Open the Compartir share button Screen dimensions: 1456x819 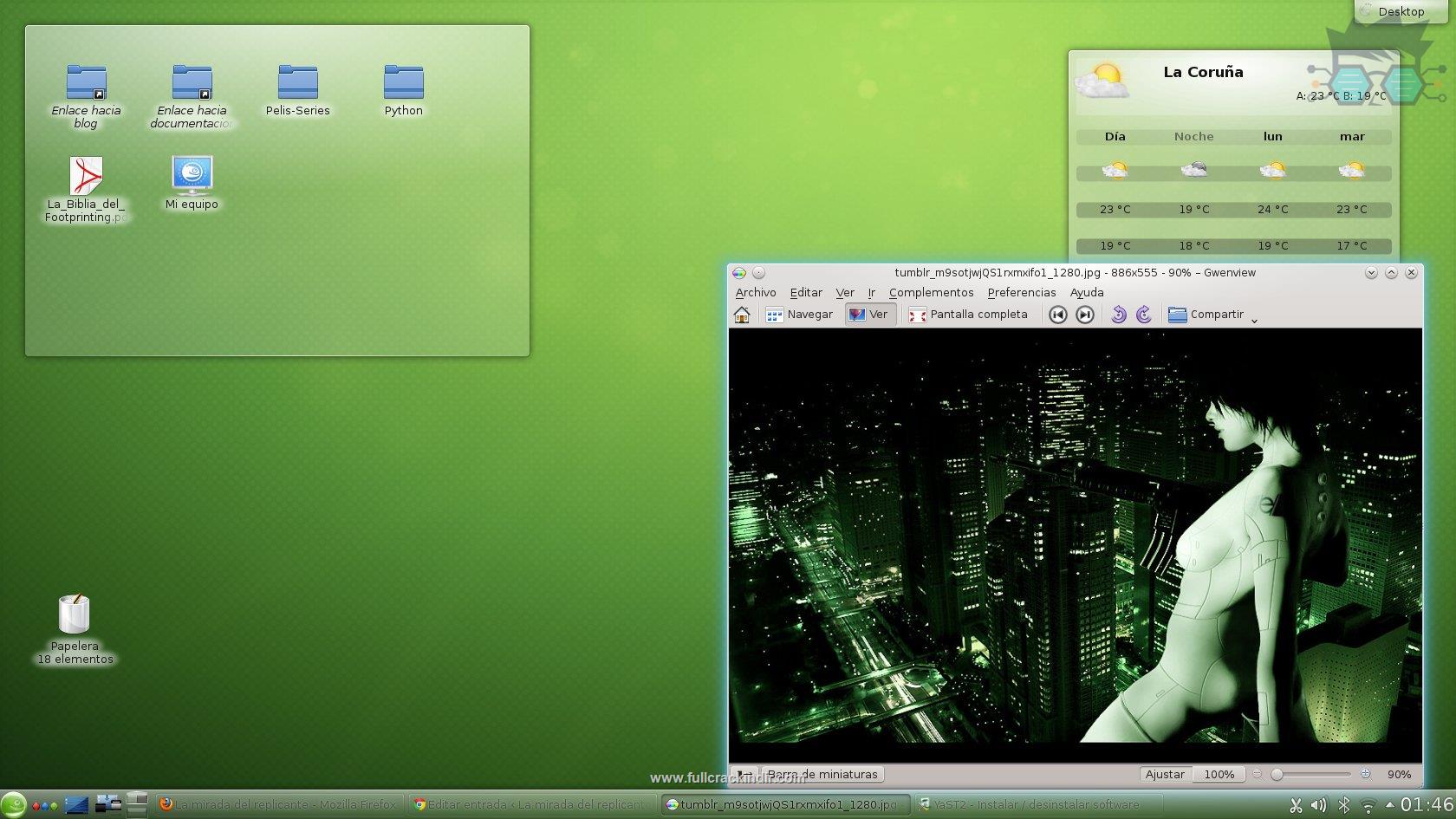pos(1206,315)
